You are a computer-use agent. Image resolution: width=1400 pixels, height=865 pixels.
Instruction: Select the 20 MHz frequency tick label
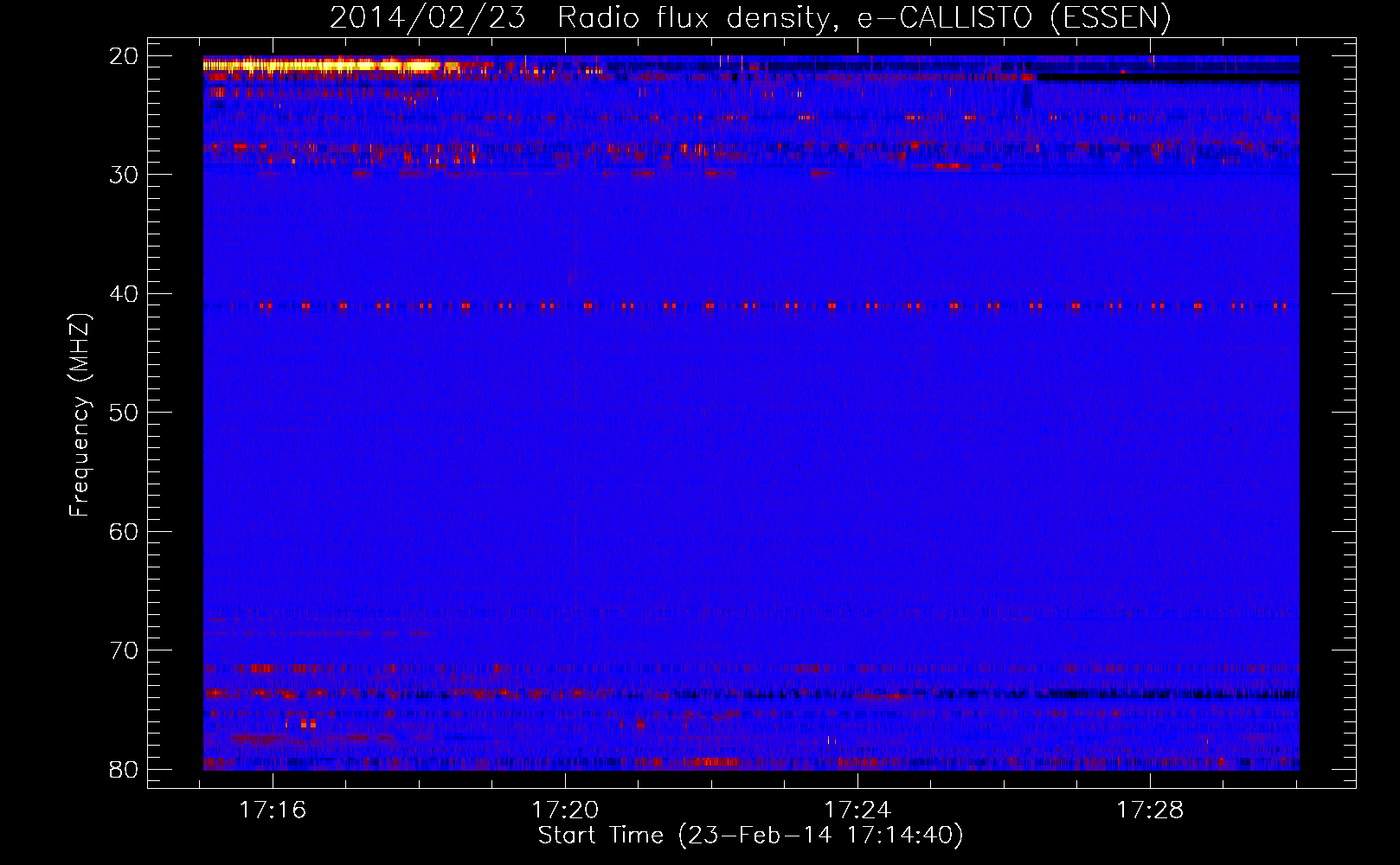(x=125, y=56)
